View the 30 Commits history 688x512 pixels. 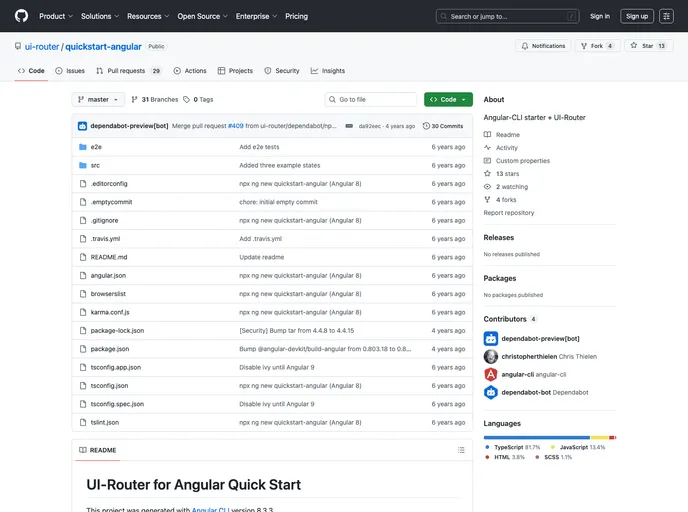(443, 126)
